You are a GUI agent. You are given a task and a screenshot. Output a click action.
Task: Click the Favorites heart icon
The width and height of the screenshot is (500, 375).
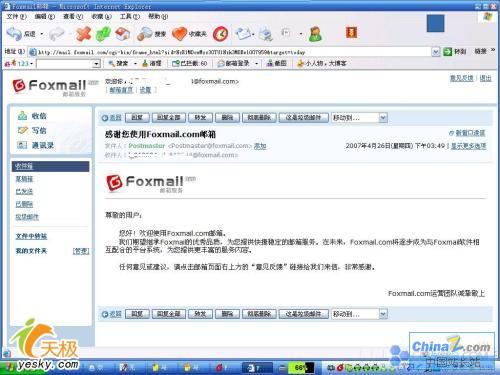click(180, 34)
